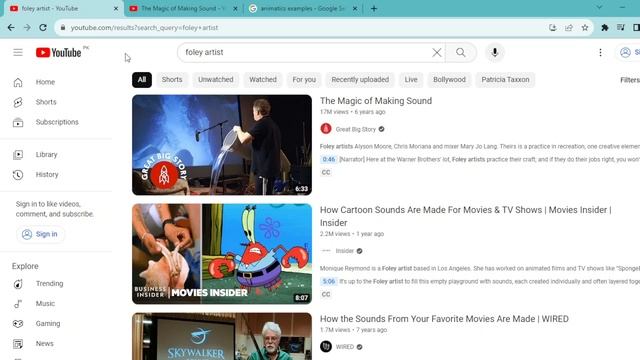Switch to animatics examples Google tab
This screenshot has width=640, height=360.
tap(302, 8)
